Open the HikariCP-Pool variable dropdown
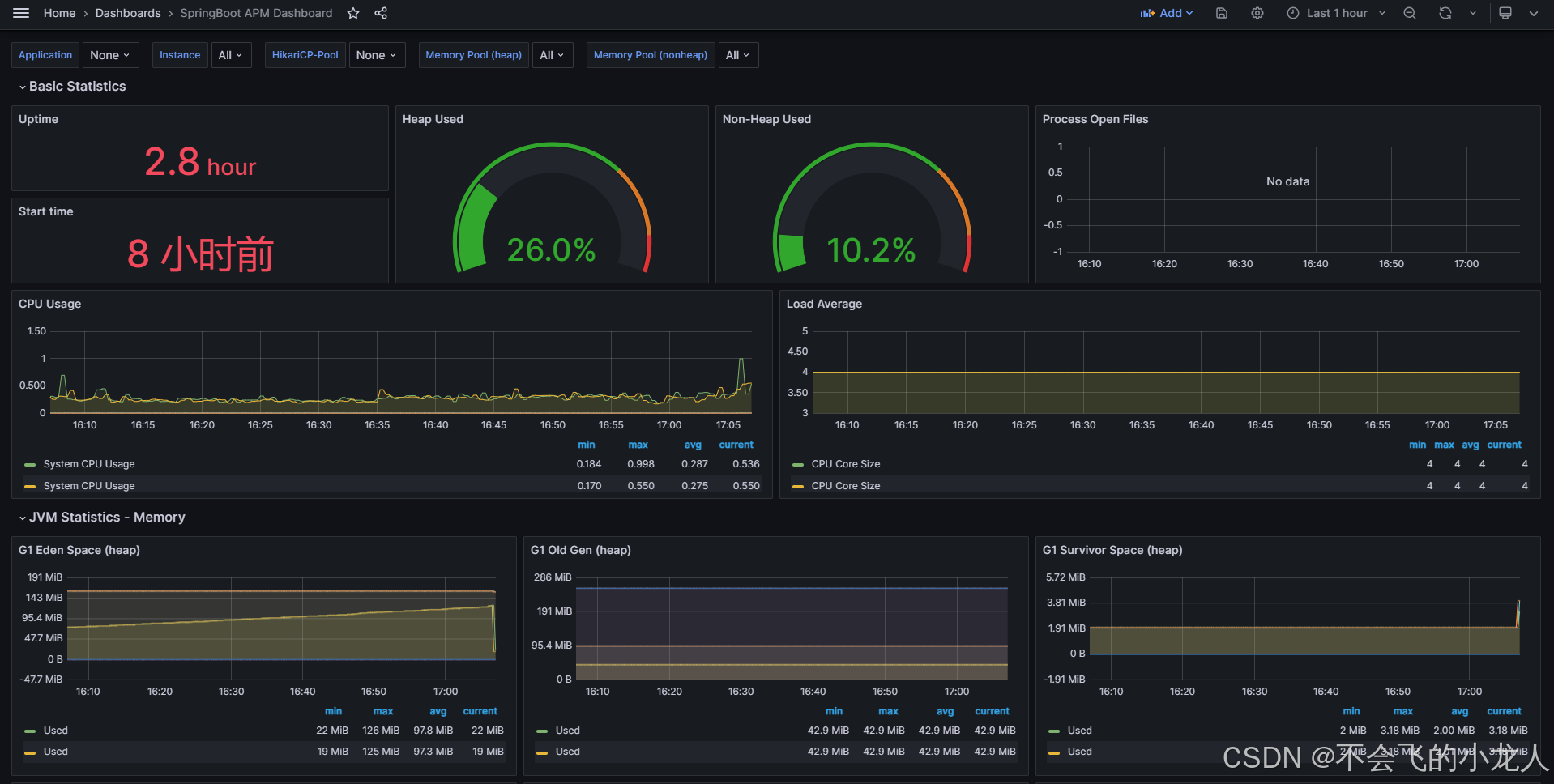Viewport: 1554px width, 784px height. tap(377, 55)
